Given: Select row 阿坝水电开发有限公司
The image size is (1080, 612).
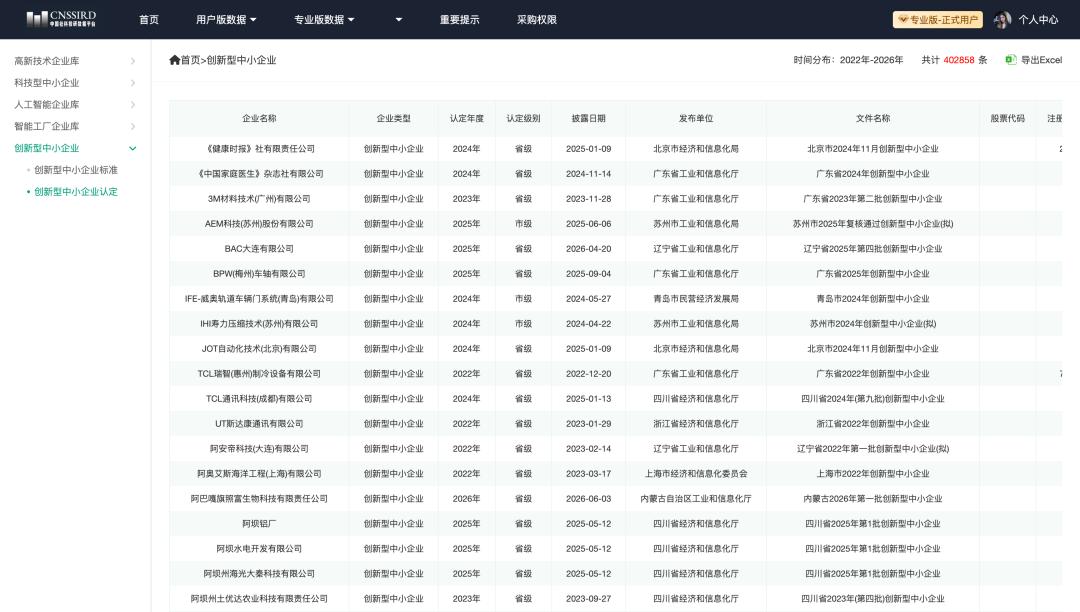Looking at the screenshot, I should [x=615, y=549].
